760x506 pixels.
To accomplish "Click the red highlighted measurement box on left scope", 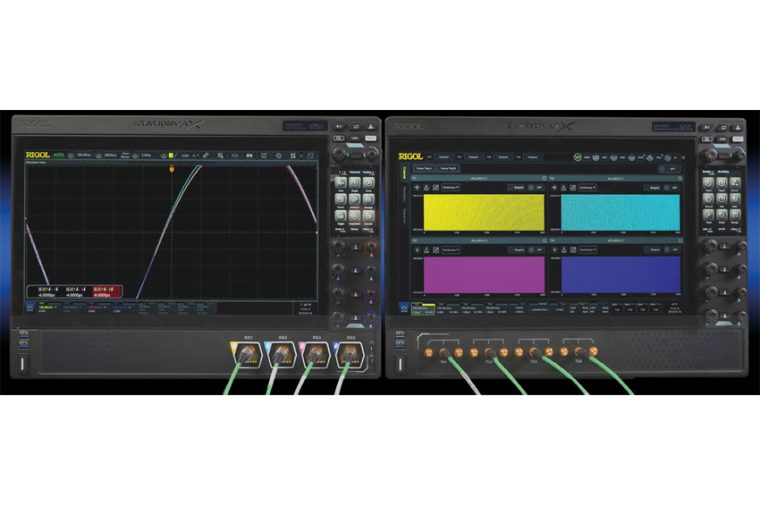I will (x=107, y=291).
